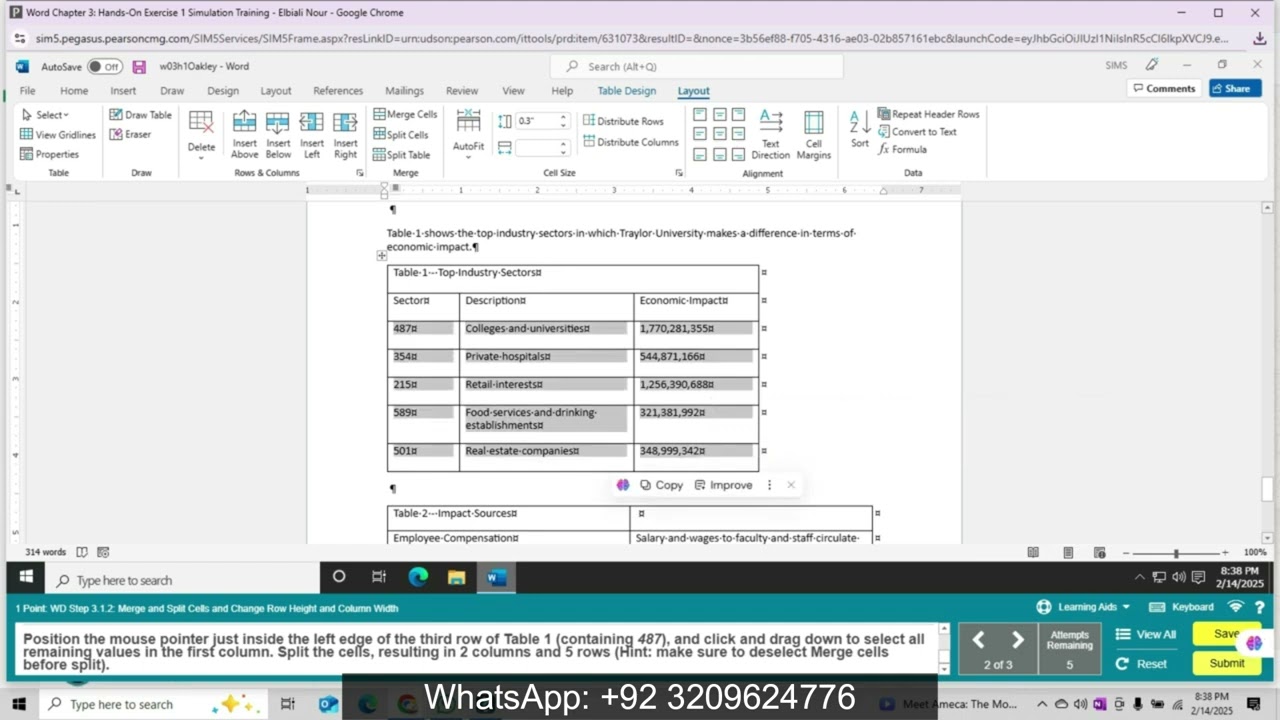1280x720 pixels.
Task: Open more options in floating toolbar
Action: (769, 485)
